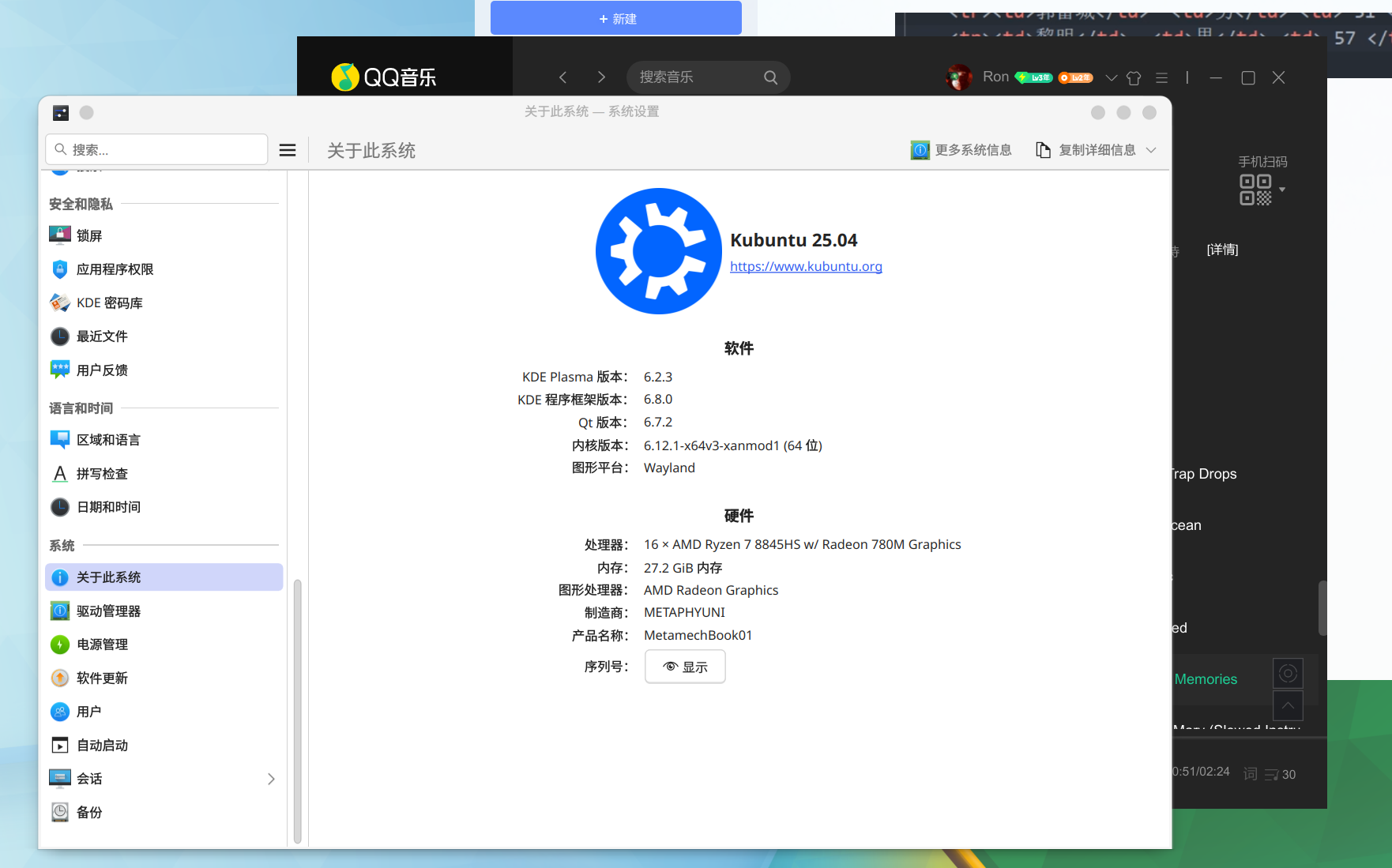
Task: Open Users (用户) settings
Action: tap(164, 712)
